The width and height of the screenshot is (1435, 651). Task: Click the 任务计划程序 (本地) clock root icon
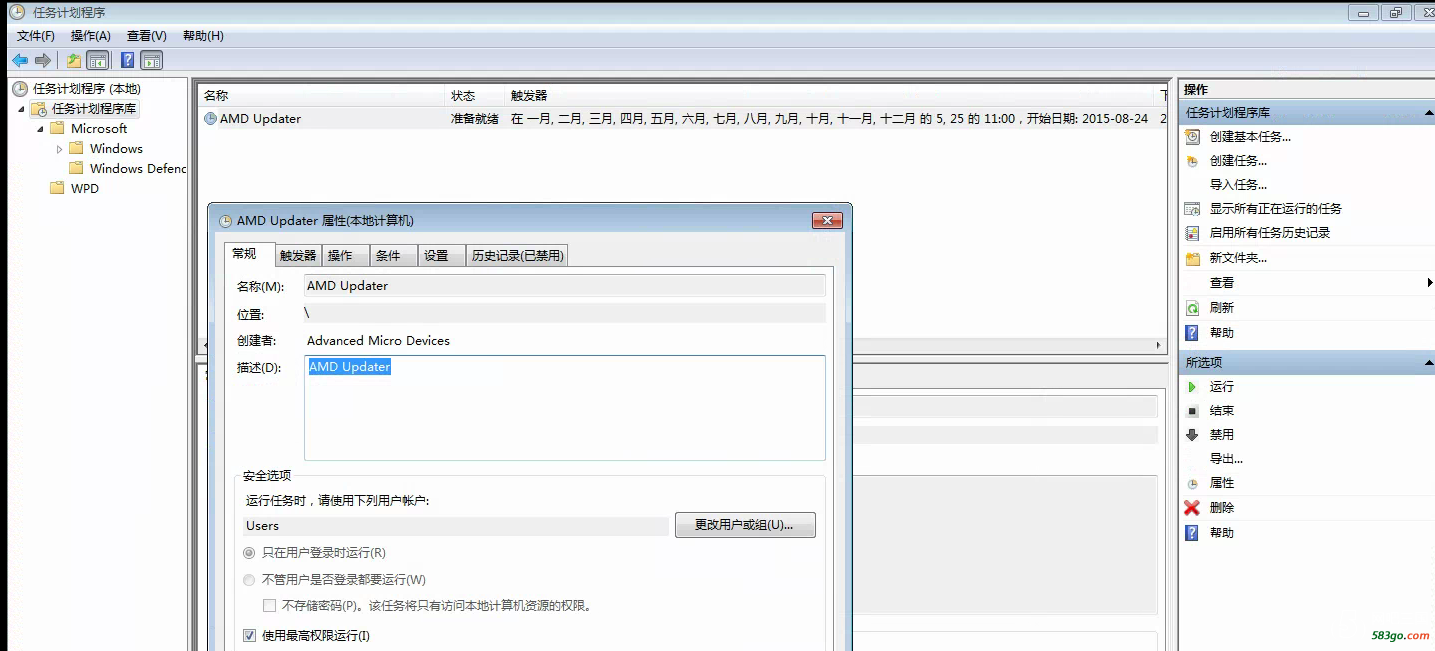[x=19, y=89]
